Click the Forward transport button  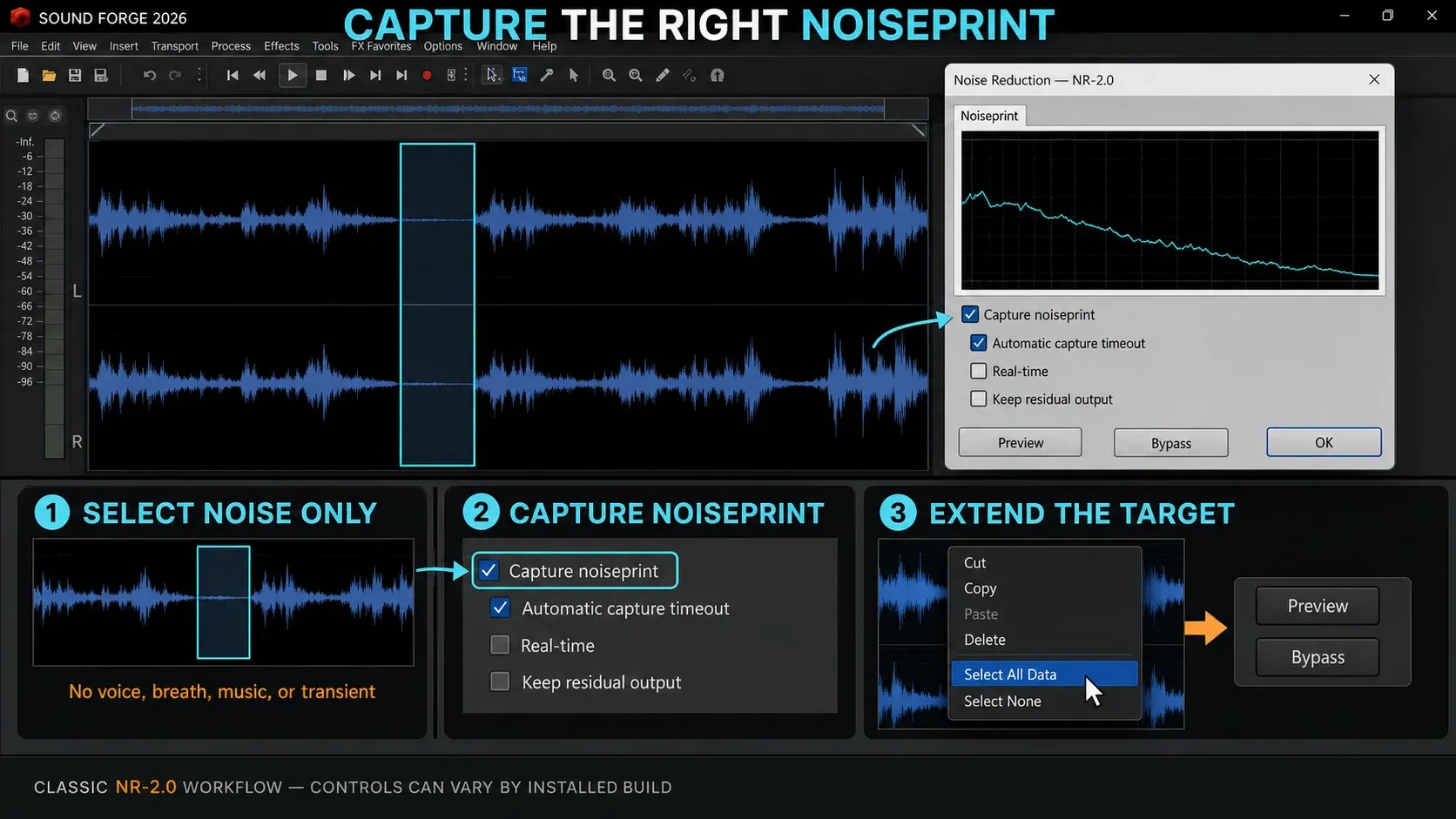(x=375, y=76)
